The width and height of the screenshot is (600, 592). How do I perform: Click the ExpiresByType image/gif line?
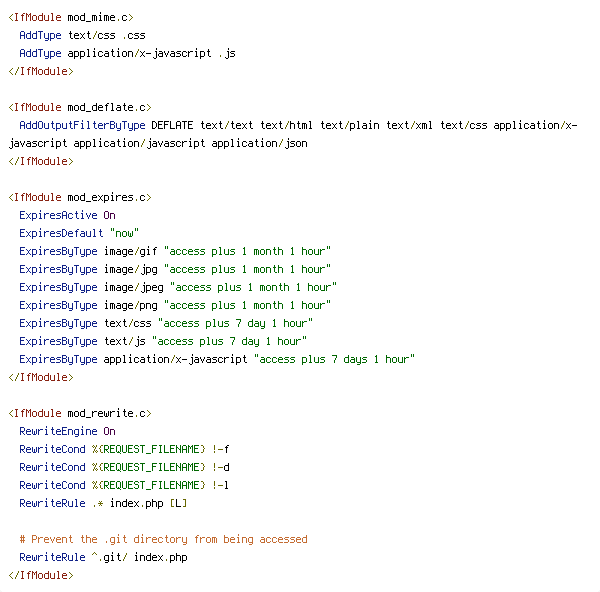175,251
